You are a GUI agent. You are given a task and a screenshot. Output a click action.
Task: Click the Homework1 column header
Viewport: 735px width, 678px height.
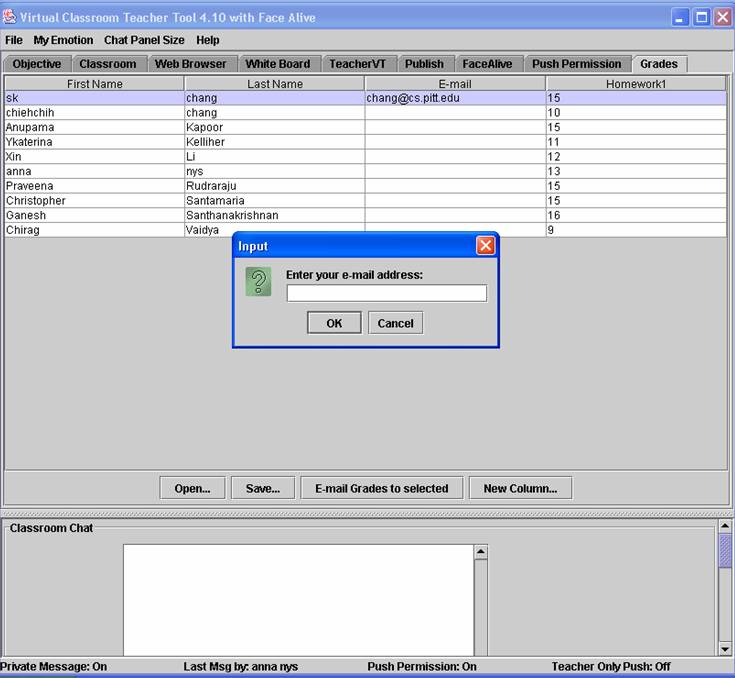click(636, 84)
